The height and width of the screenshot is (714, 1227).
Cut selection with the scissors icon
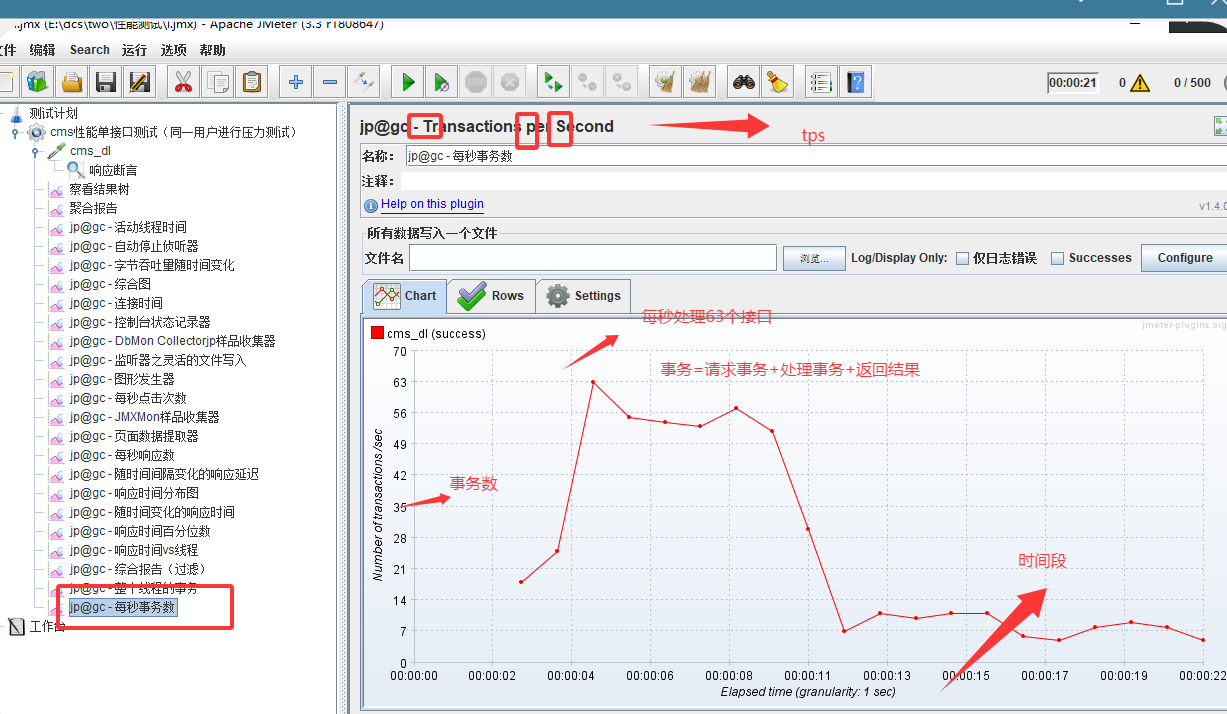click(183, 82)
